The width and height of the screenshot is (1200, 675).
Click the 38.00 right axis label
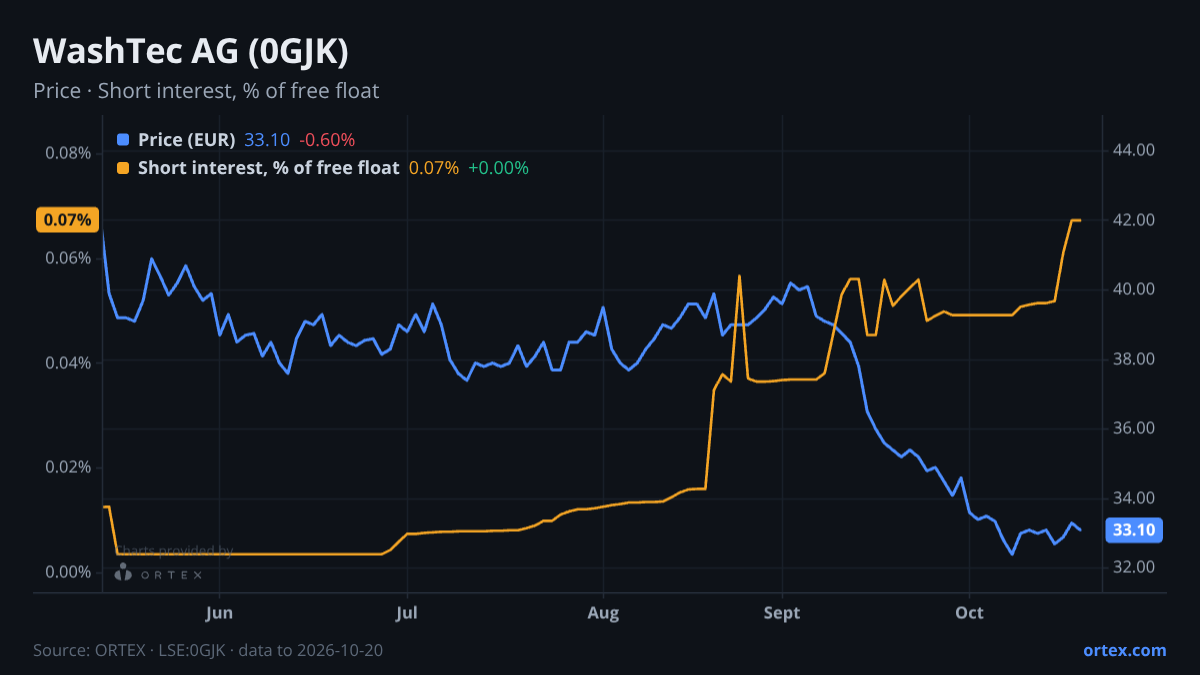point(1134,359)
